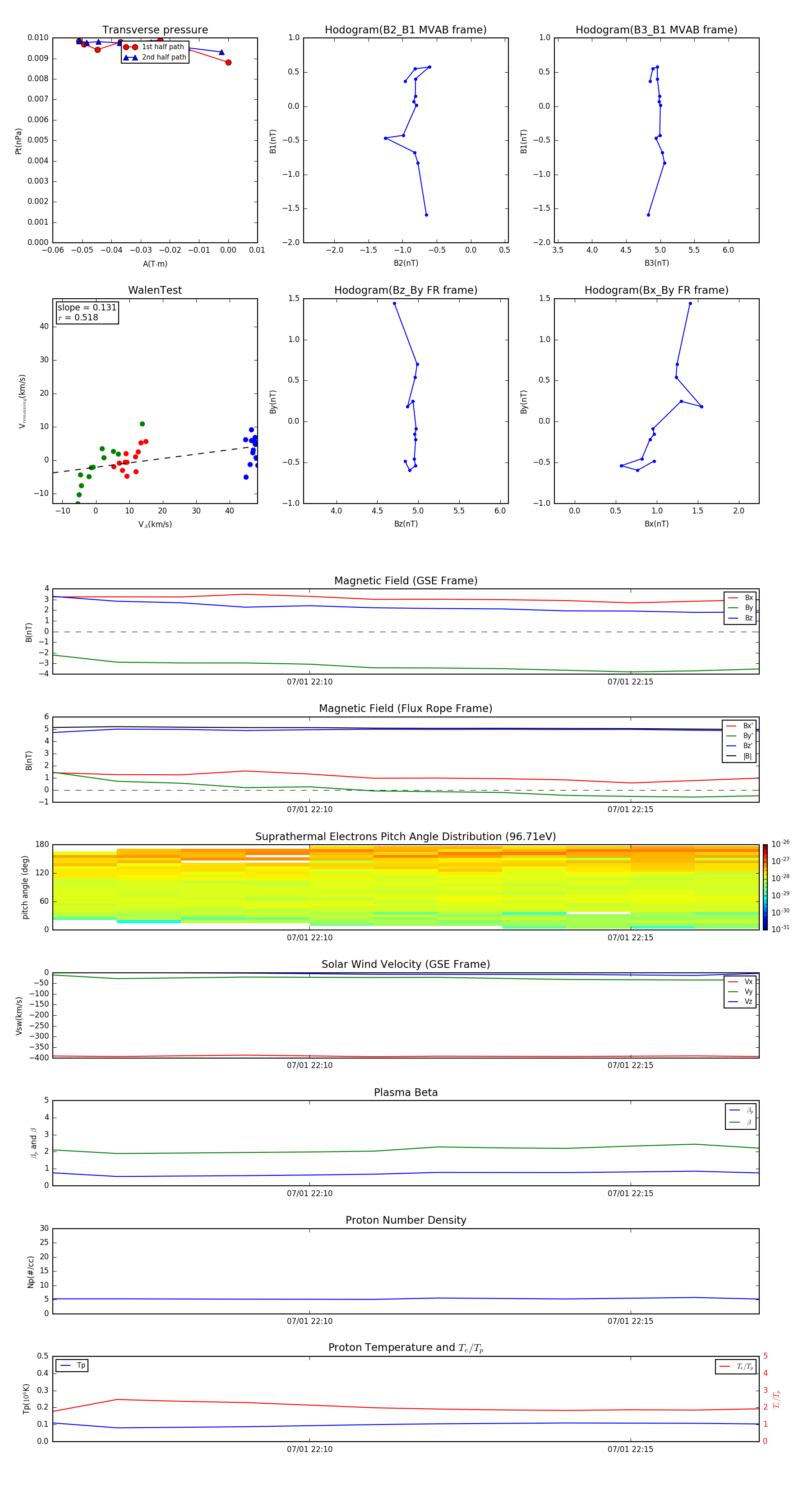Click the By legend entry in GSE panel
The width and height of the screenshot is (812, 1489).
740,607
